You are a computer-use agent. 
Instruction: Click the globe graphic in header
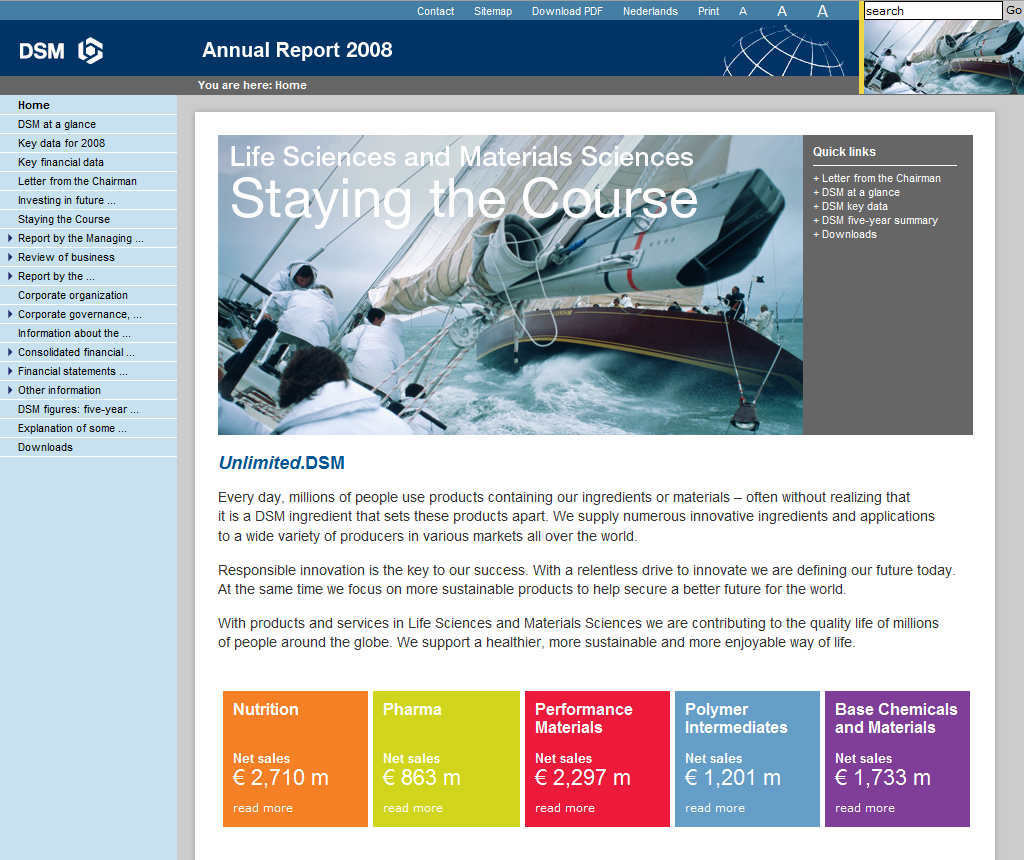click(784, 52)
